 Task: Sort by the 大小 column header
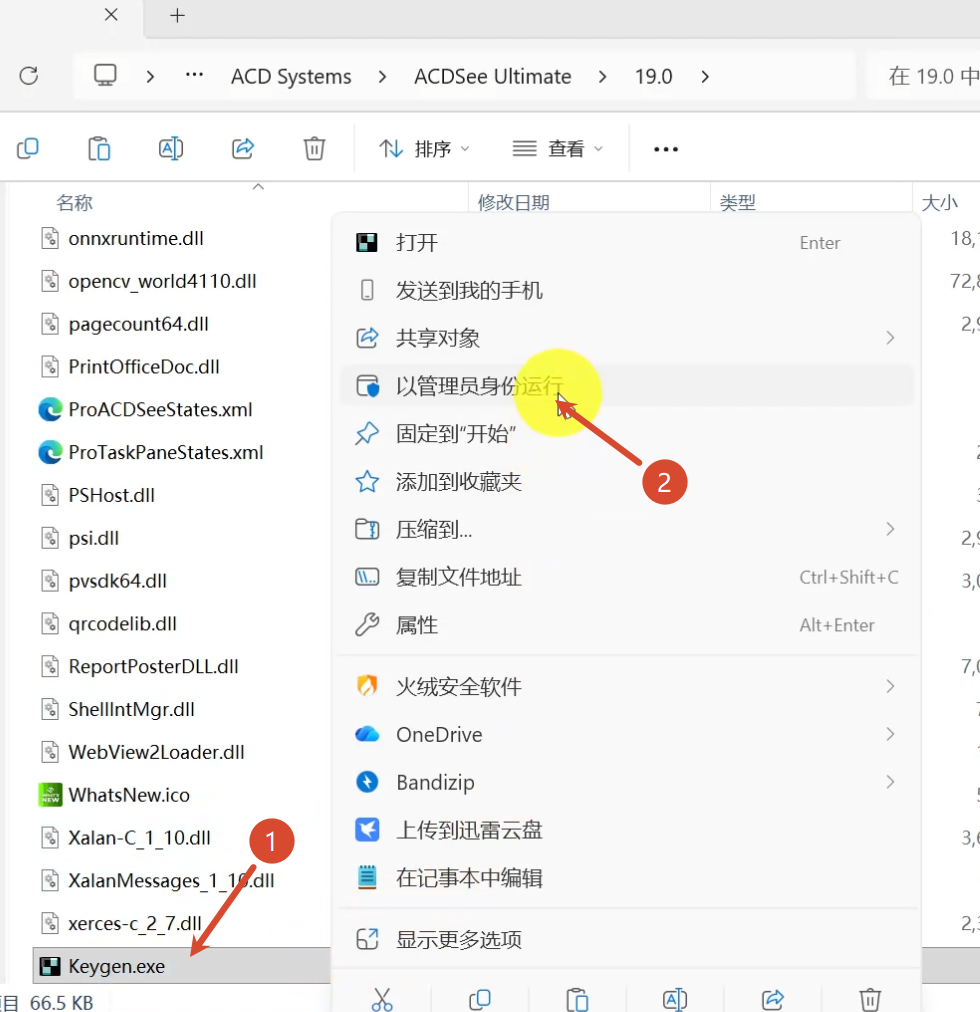click(x=940, y=203)
